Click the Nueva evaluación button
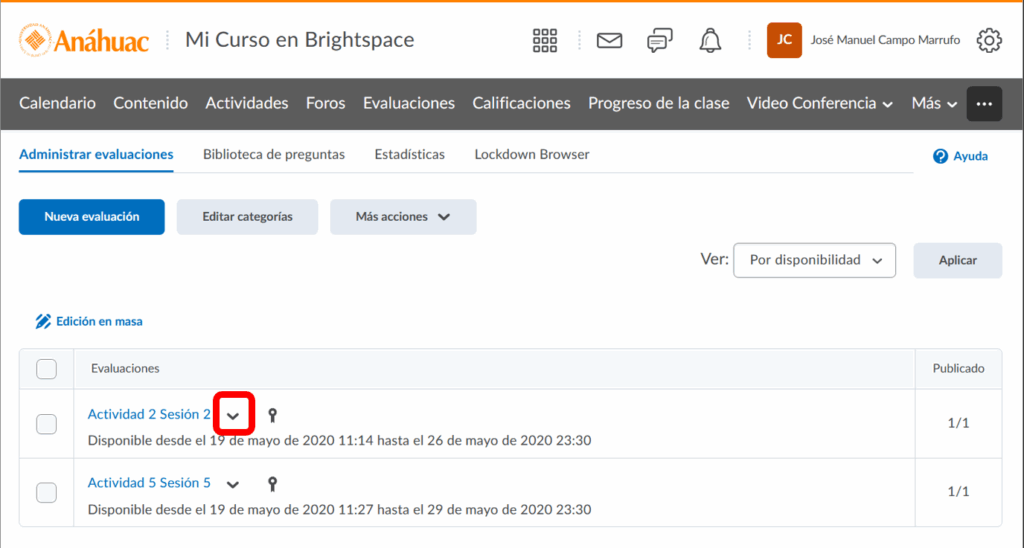Image resolution: width=1024 pixels, height=548 pixels. point(91,216)
